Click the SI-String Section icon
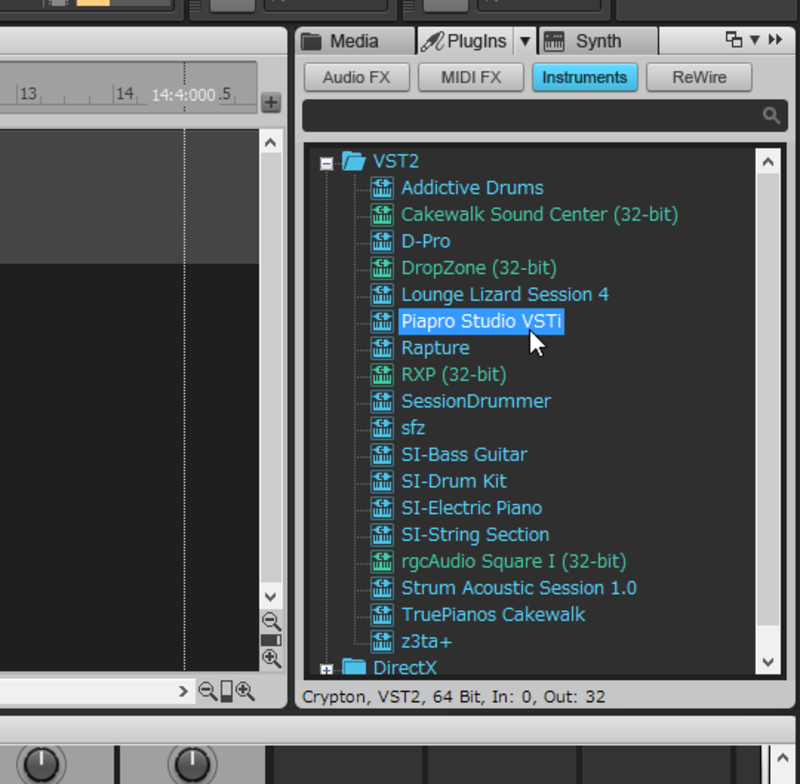This screenshot has width=800, height=784. point(382,534)
